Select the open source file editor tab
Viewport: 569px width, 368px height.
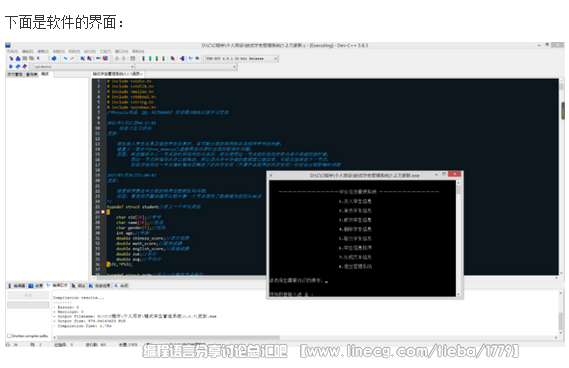pyautogui.click(x=118, y=74)
